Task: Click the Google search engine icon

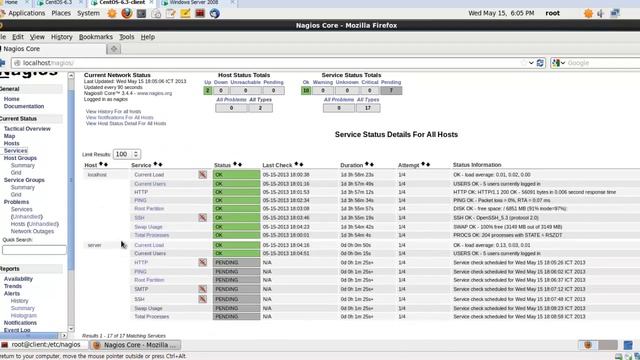Action: [x=556, y=63]
